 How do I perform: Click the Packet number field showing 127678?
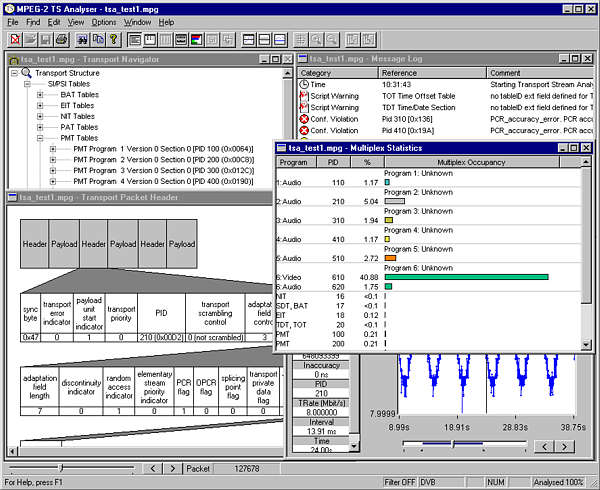coord(248,467)
